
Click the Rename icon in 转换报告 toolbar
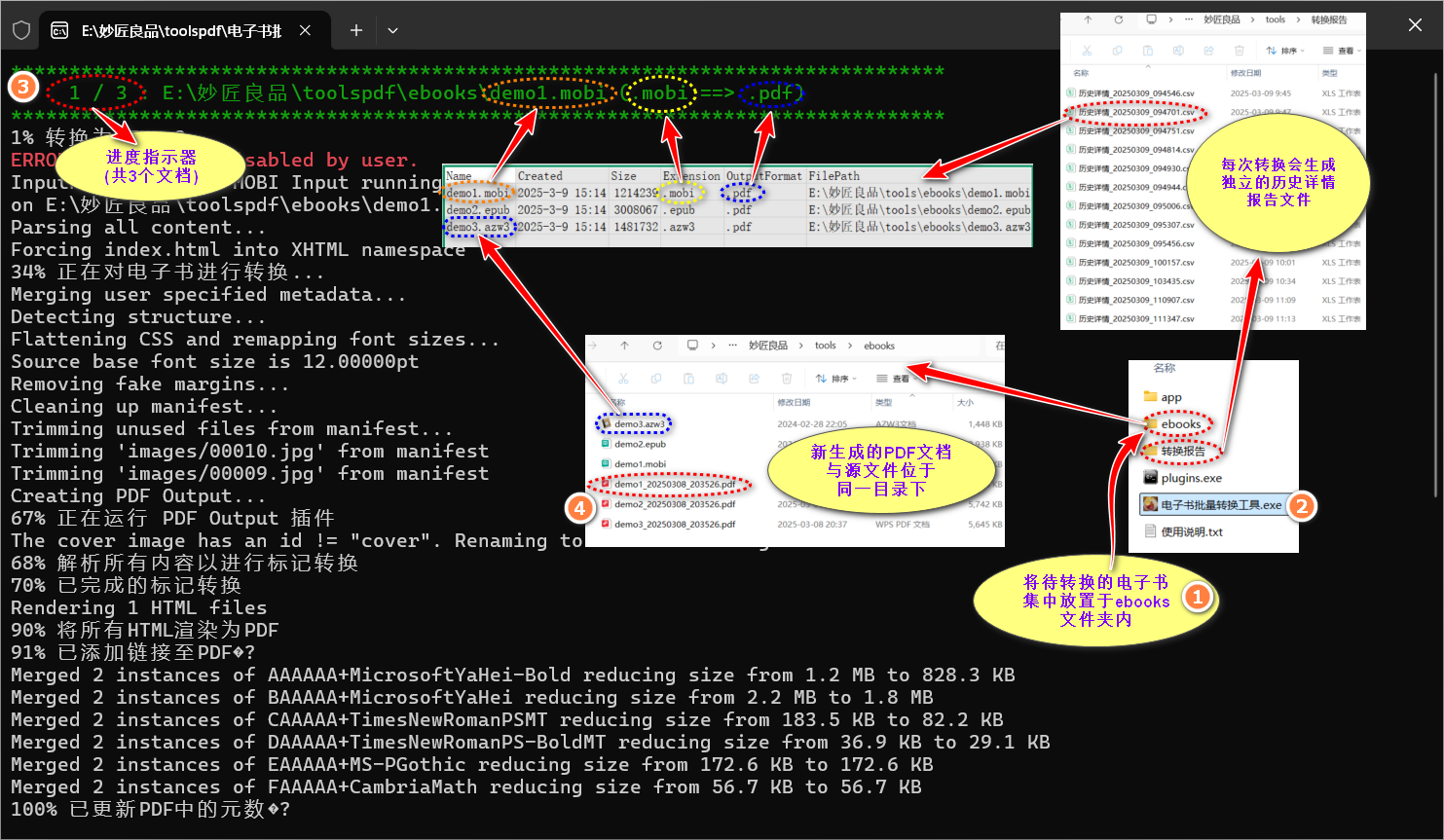[x=1179, y=51]
